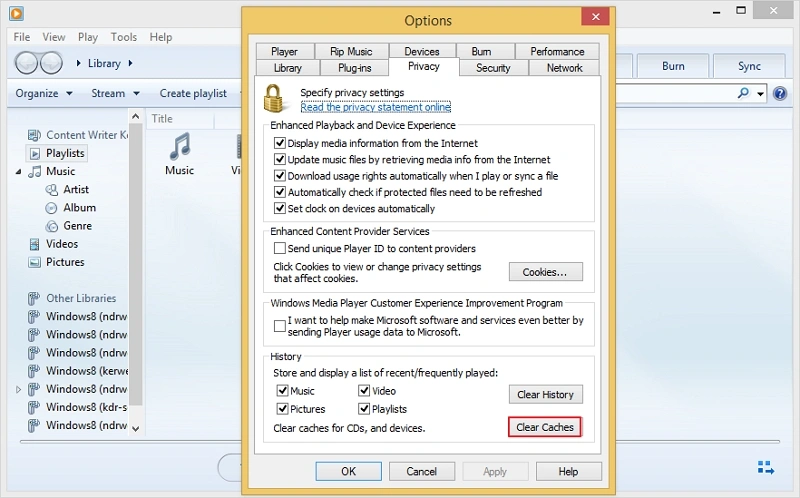Uncheck Download usage rights automatically
800x498 pixels.
coord(280,176)
